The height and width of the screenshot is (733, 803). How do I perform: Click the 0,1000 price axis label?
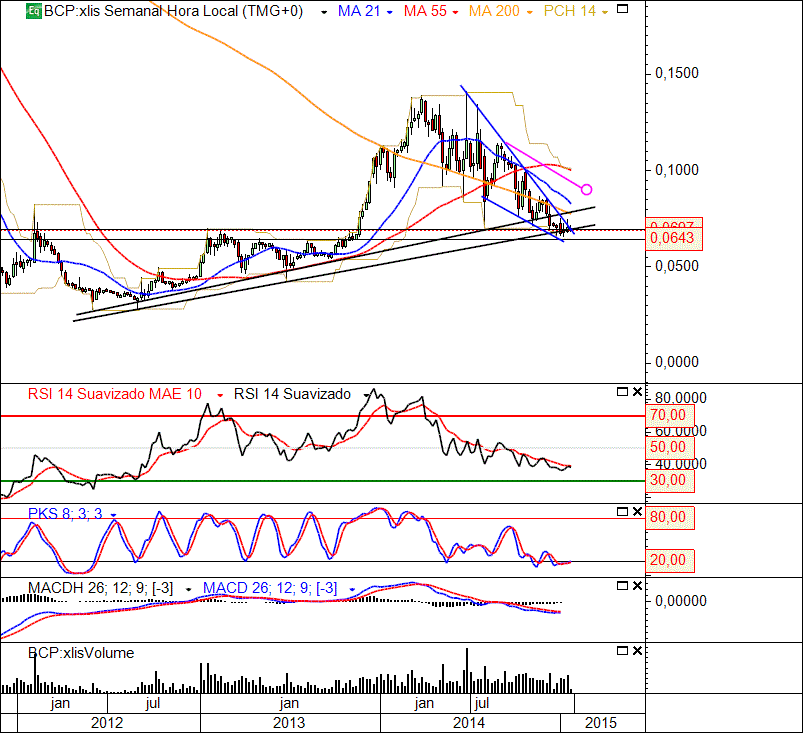click(677, 170)
